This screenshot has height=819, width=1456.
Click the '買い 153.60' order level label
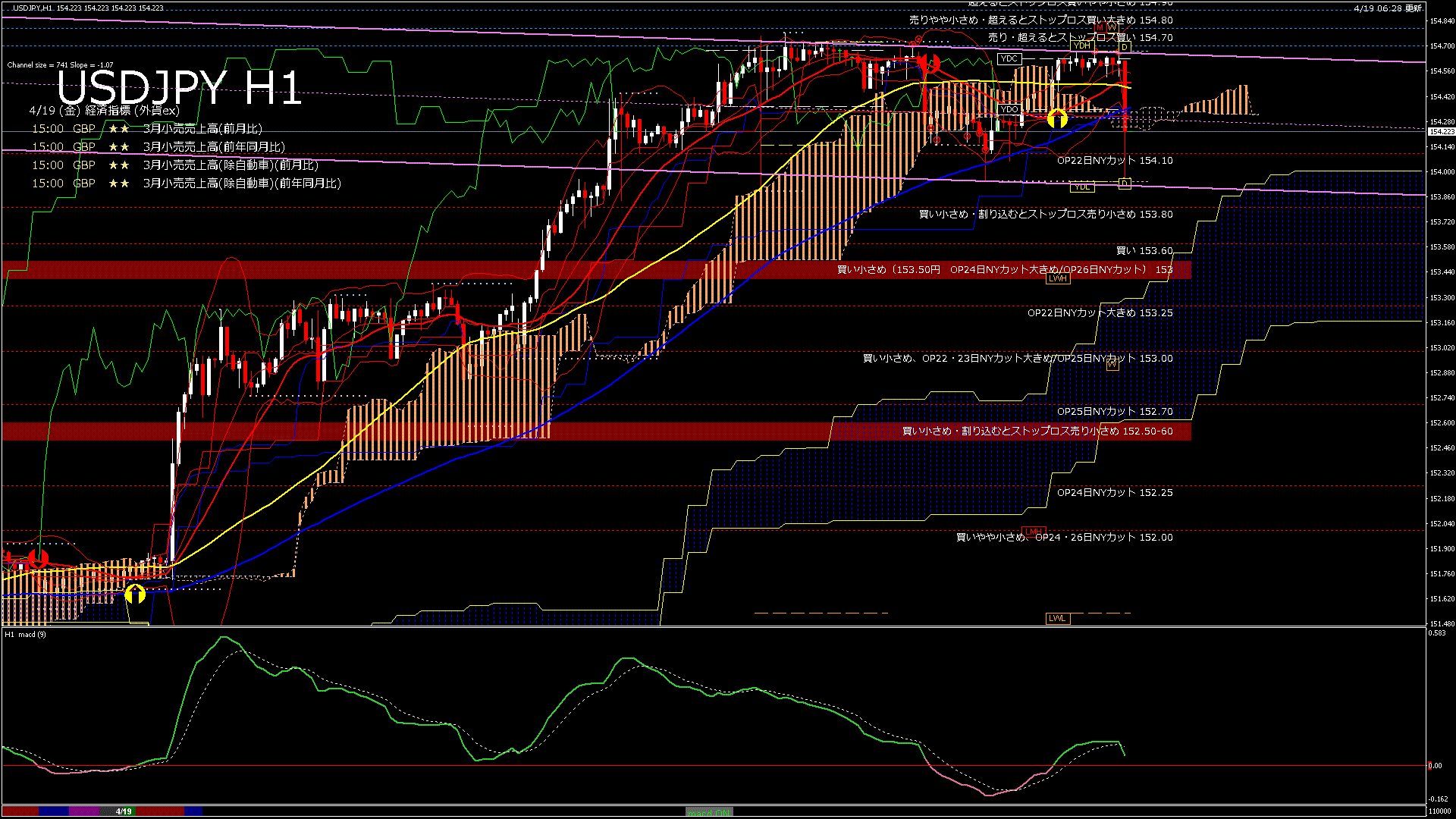pyautogui.click(x=1144, y=251)
